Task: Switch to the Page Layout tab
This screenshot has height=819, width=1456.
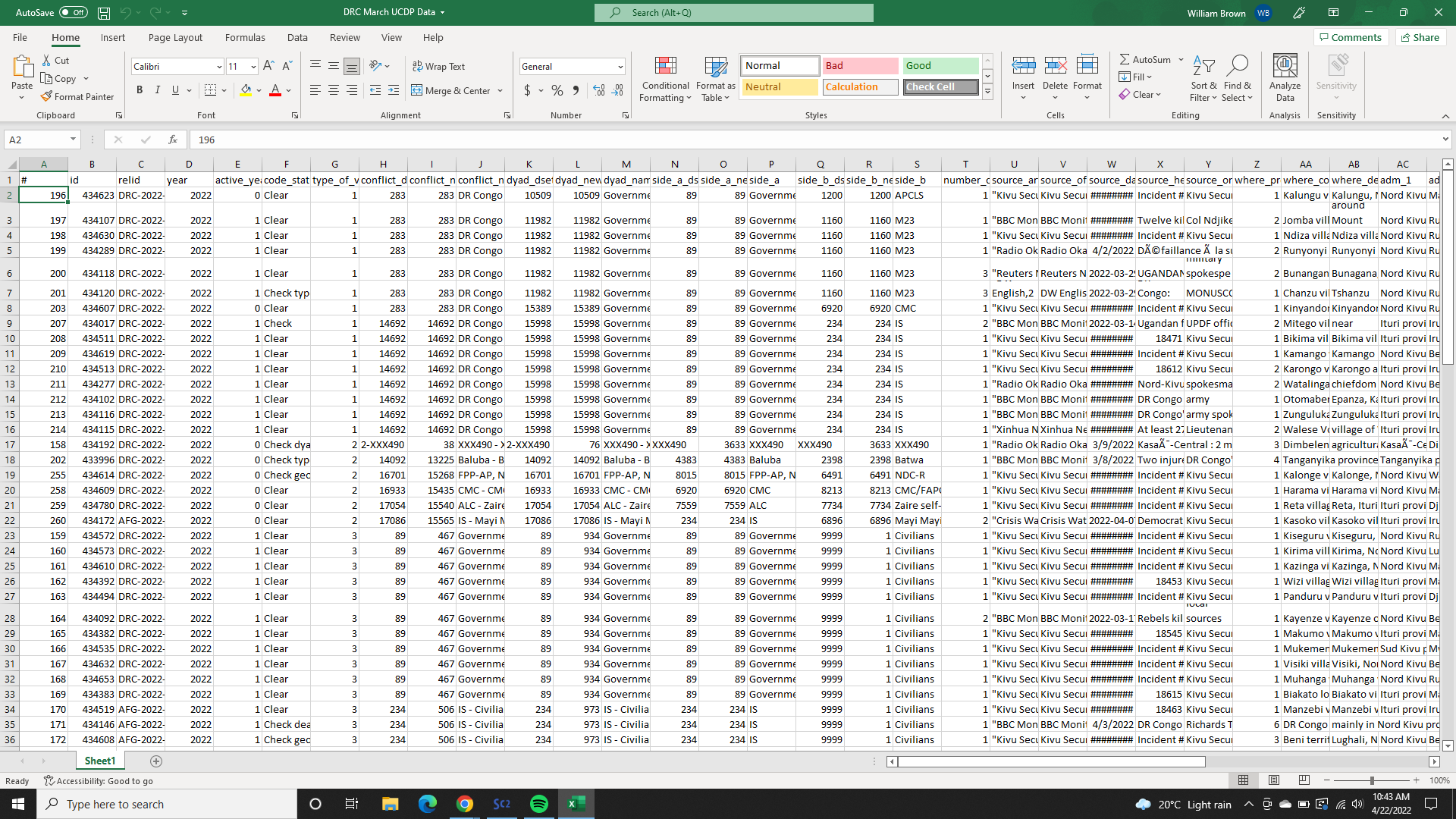Action: (x=175, y=37)
